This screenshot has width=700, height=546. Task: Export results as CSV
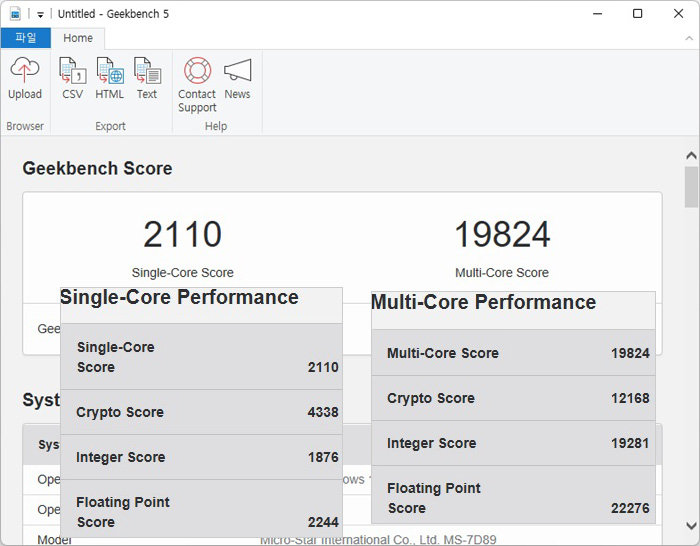tap(72, 79)
